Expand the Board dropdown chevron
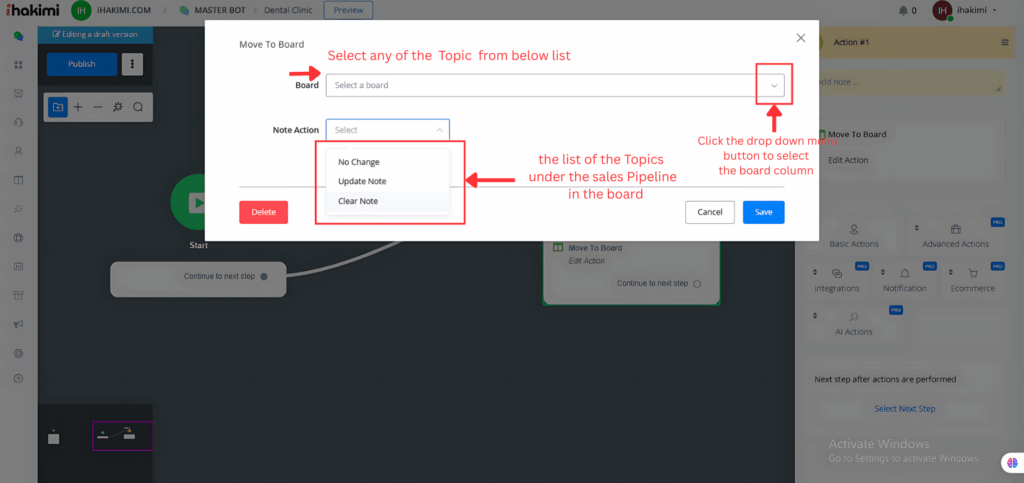The width and height of the screenshot is (1024, 483). point(773,86)
